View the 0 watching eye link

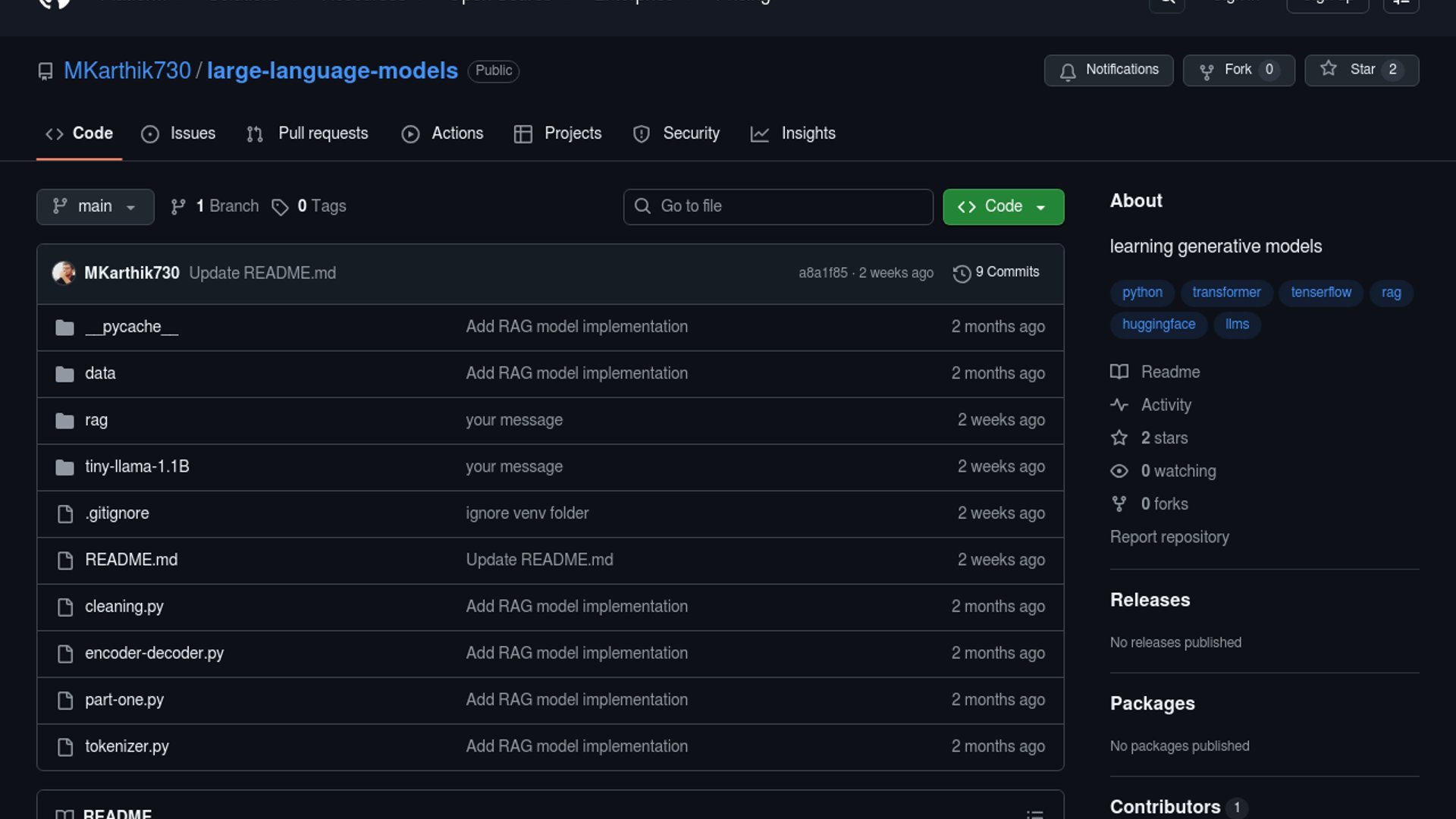point(1177,471)
